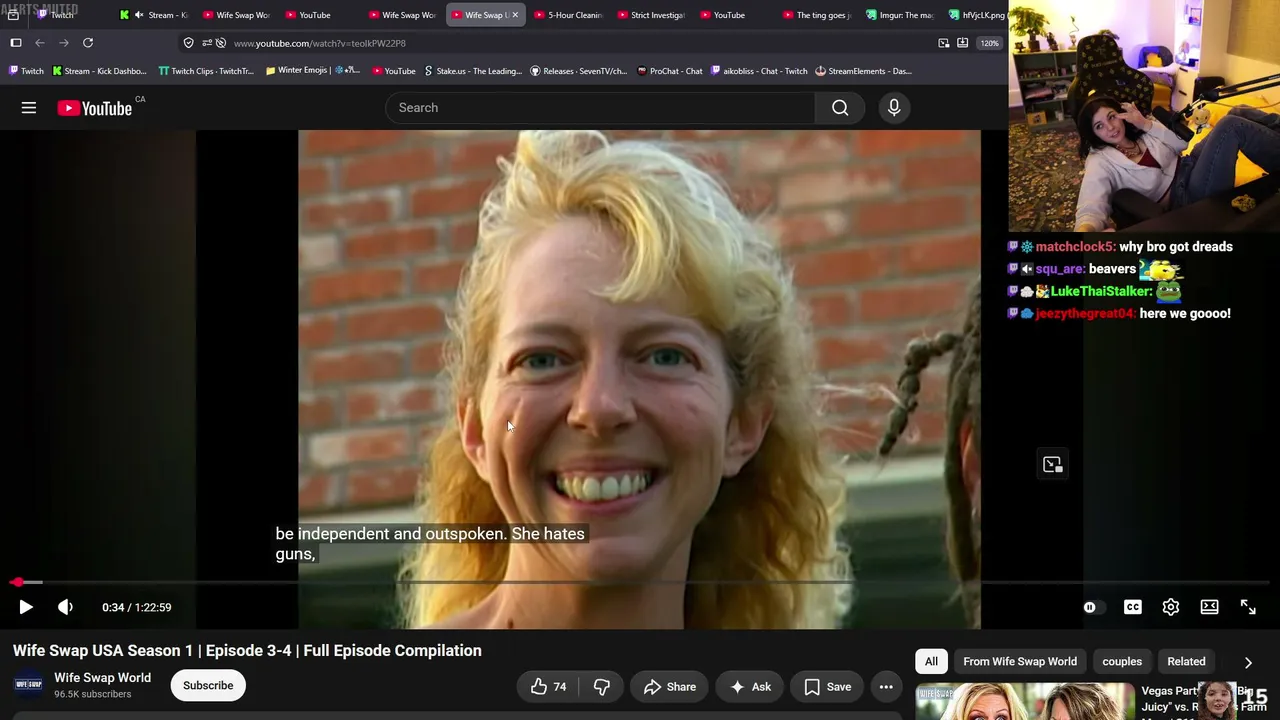Toggle the browser sidebar
Viewport: 1280px width, 720px height.
pos(16,43)
